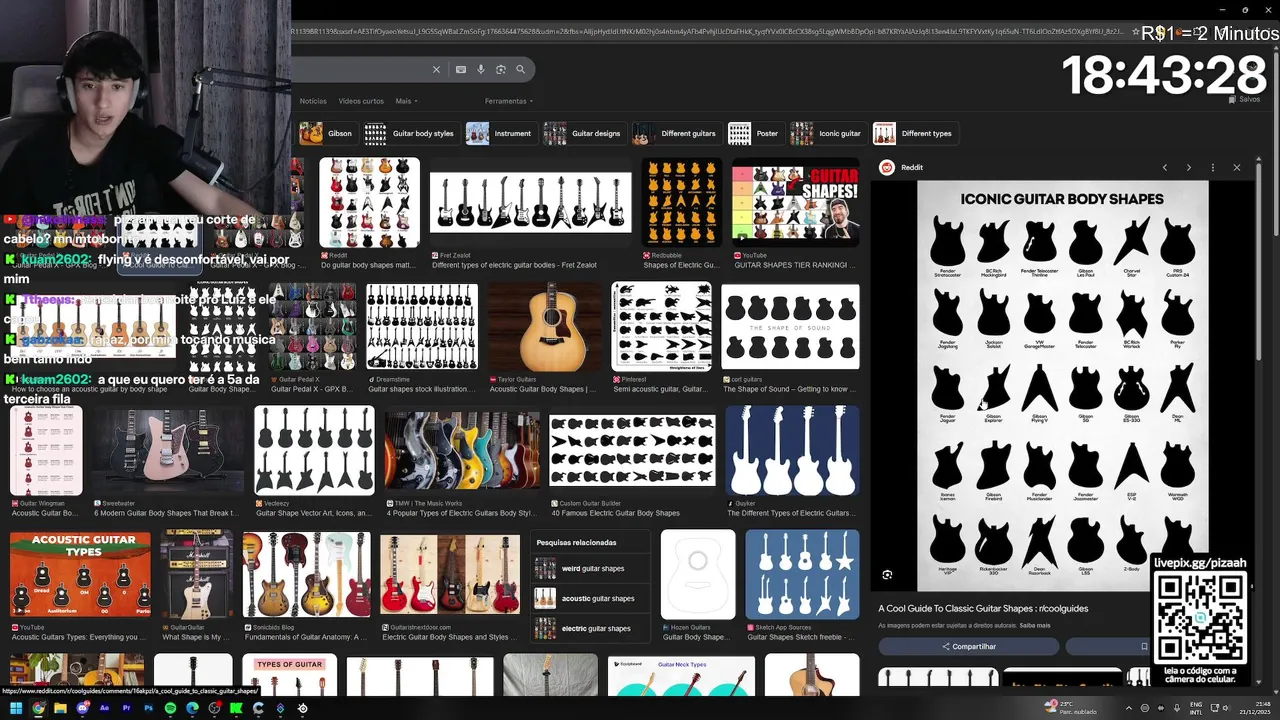Filter images by Different guitars chip
The height and width of the screenshot is (720, 1280).
tap(676, 133)
